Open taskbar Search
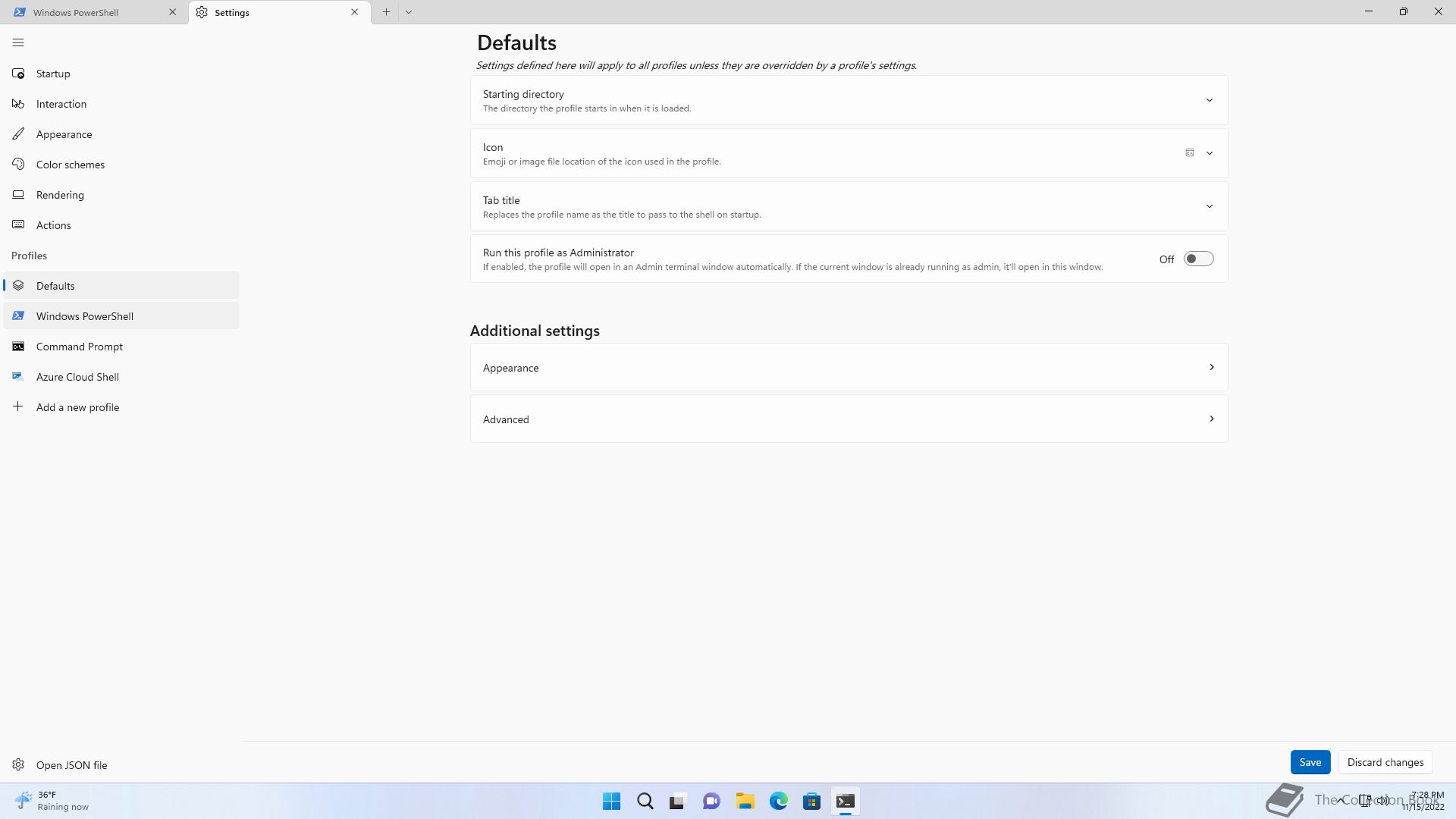 pos(645,801)
